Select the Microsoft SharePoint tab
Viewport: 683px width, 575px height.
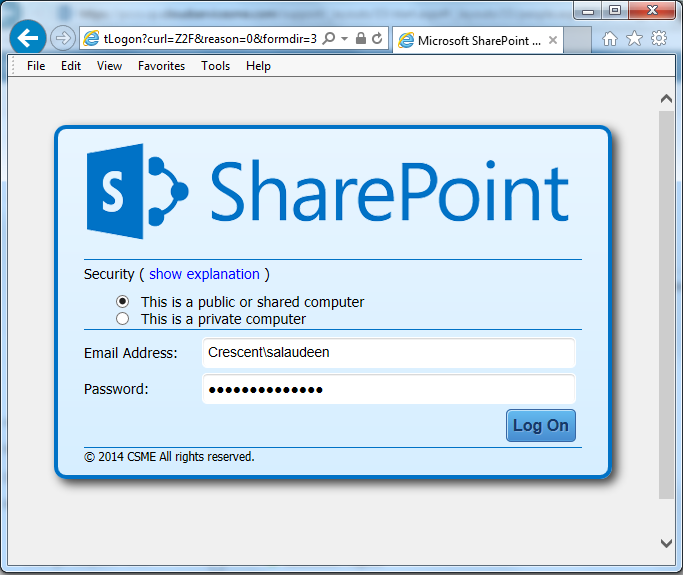(477, 40)
